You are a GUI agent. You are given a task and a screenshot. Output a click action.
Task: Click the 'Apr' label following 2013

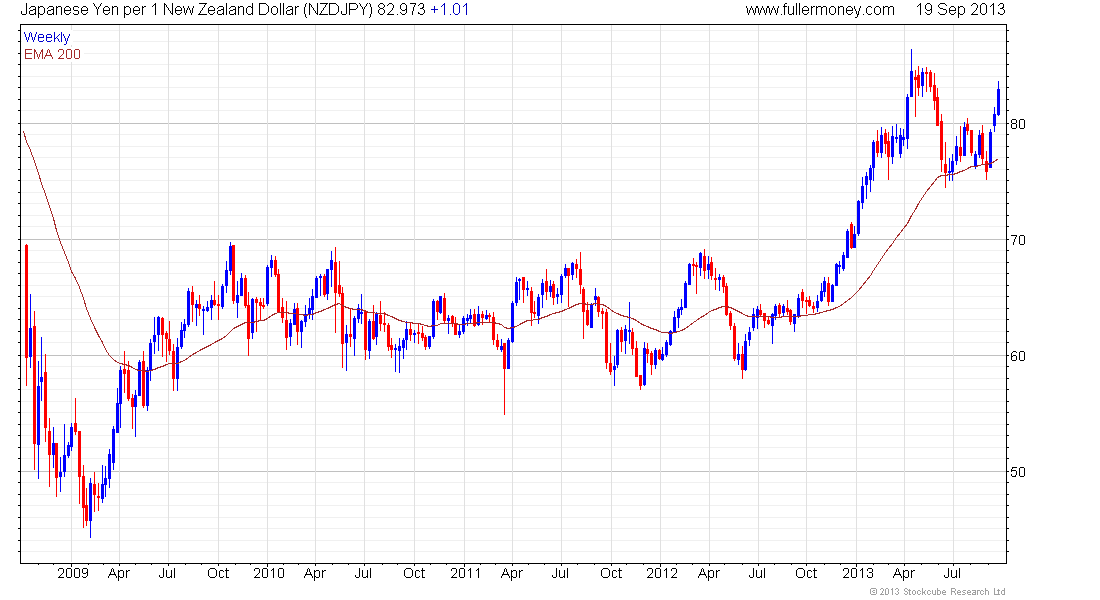[x=904, y=574]
